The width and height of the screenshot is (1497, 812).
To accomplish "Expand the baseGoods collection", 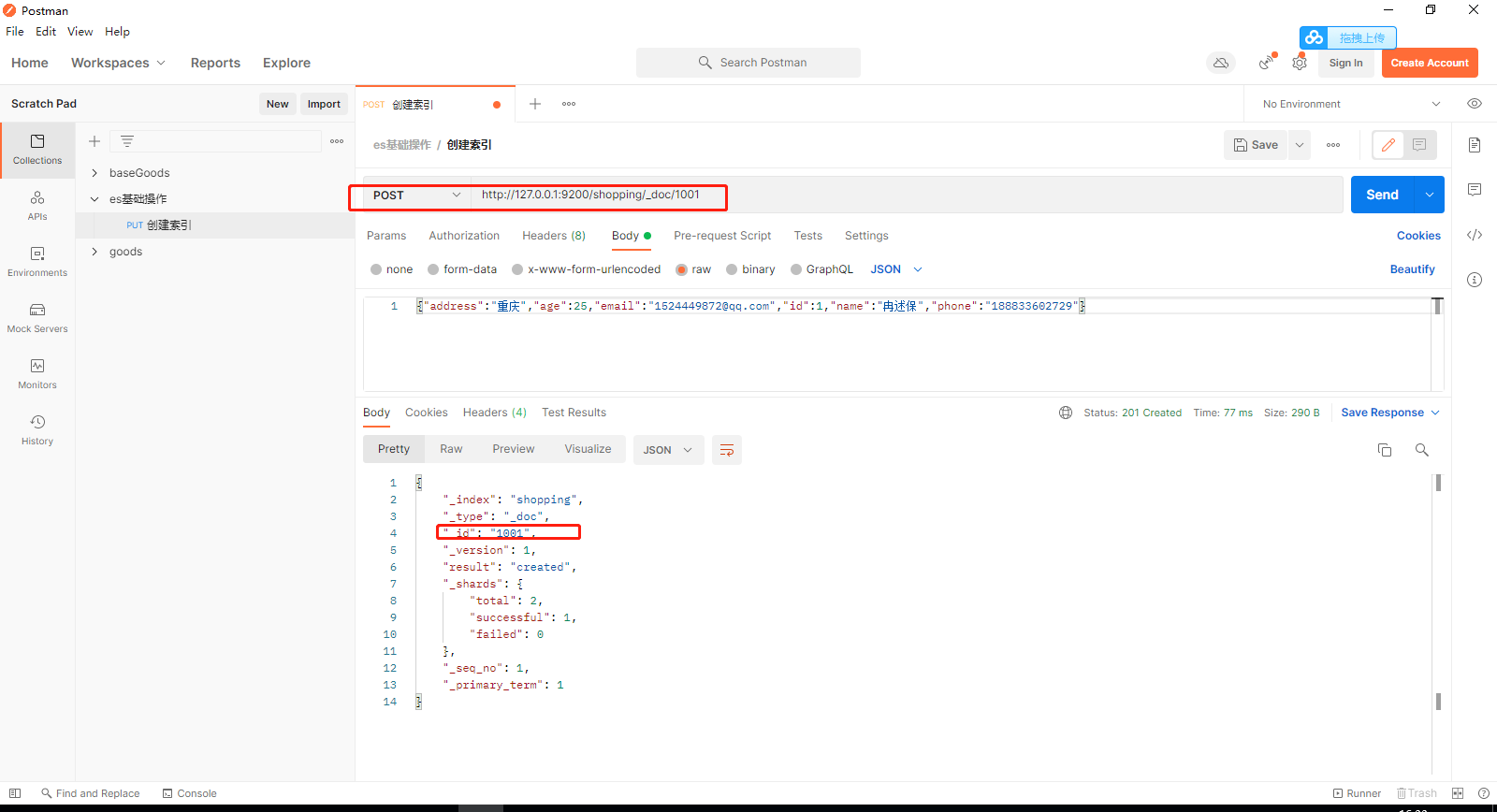I will tap(94, 173).
